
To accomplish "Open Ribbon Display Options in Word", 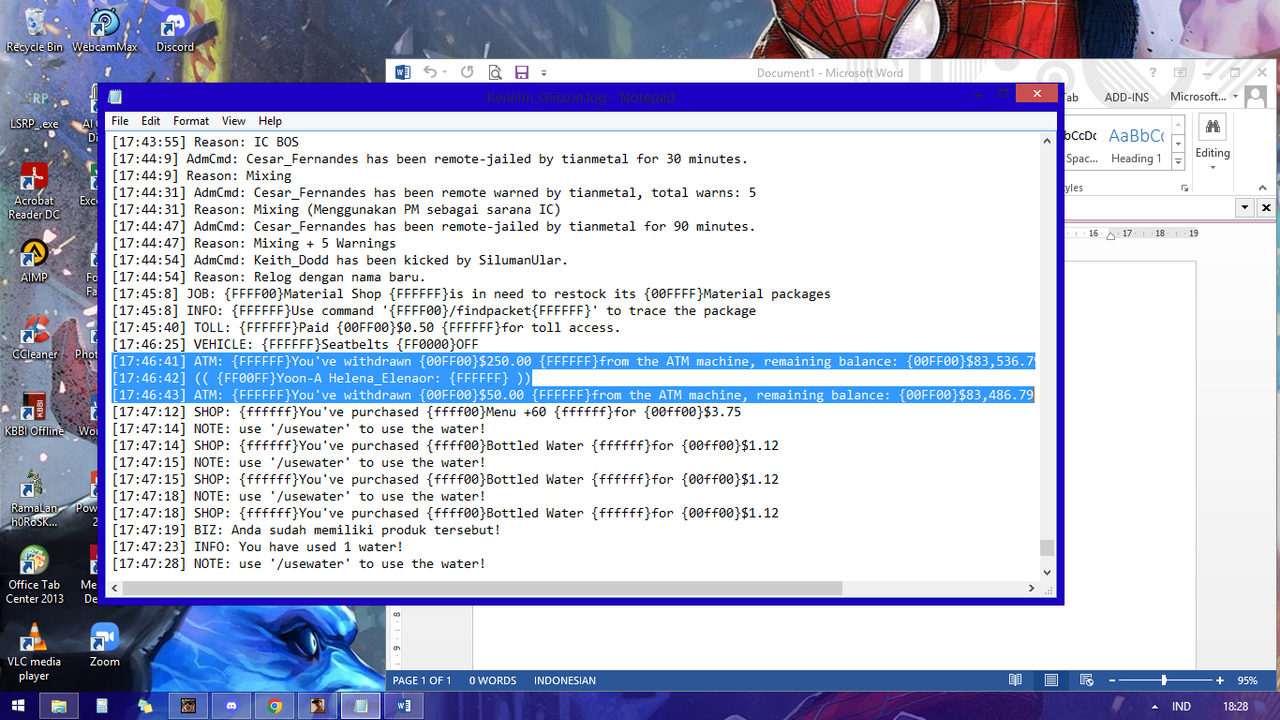I will coord(1180,72).
